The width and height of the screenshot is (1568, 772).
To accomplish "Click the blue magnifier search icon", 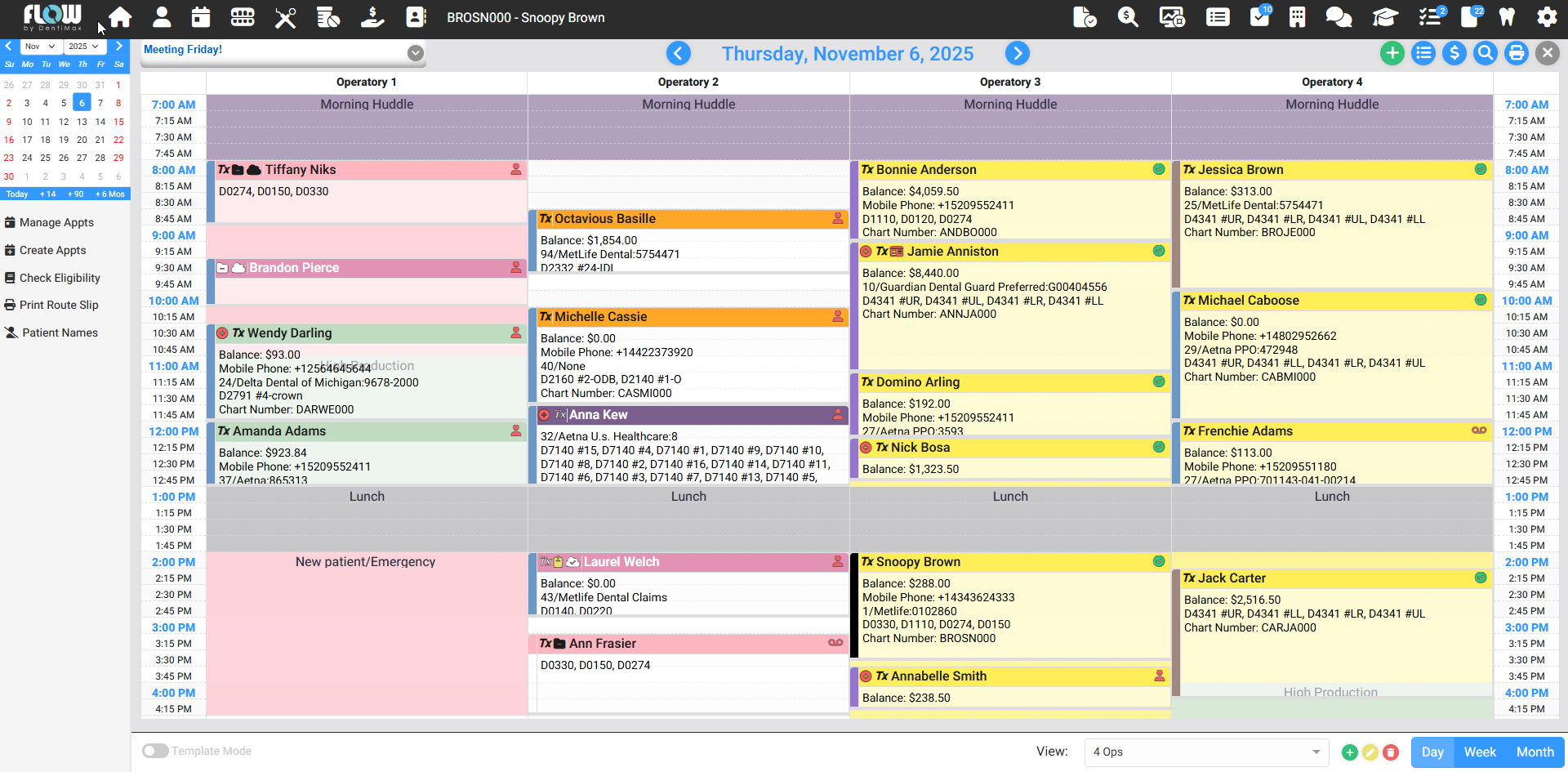I will (x=1486, y=53).
